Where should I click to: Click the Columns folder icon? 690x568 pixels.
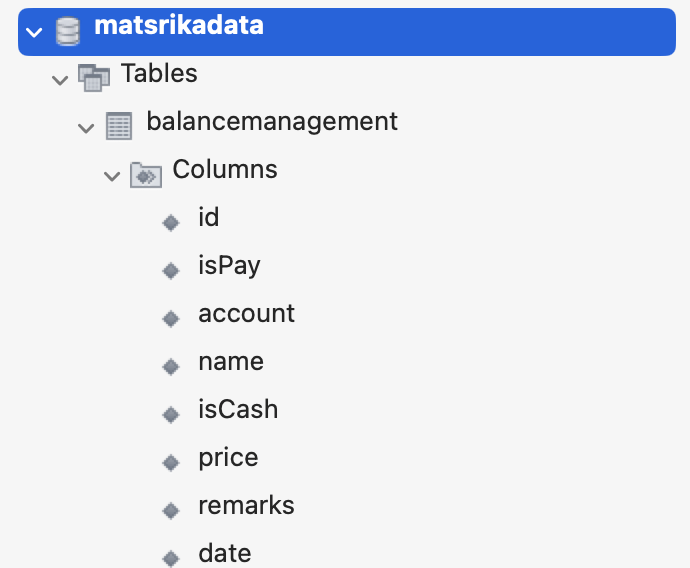click(145, 174)
